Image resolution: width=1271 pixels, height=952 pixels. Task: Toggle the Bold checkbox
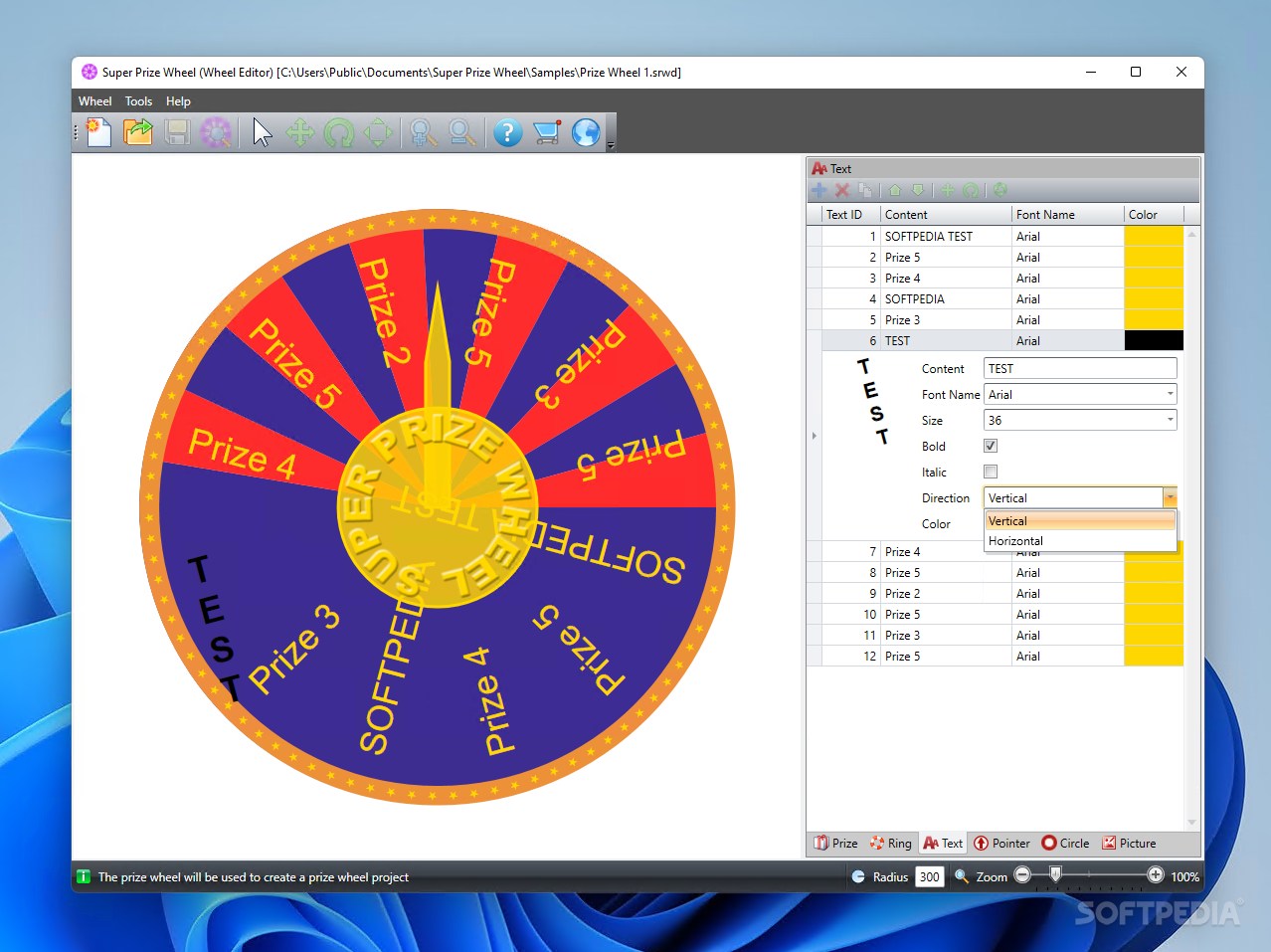coord(991,446)
